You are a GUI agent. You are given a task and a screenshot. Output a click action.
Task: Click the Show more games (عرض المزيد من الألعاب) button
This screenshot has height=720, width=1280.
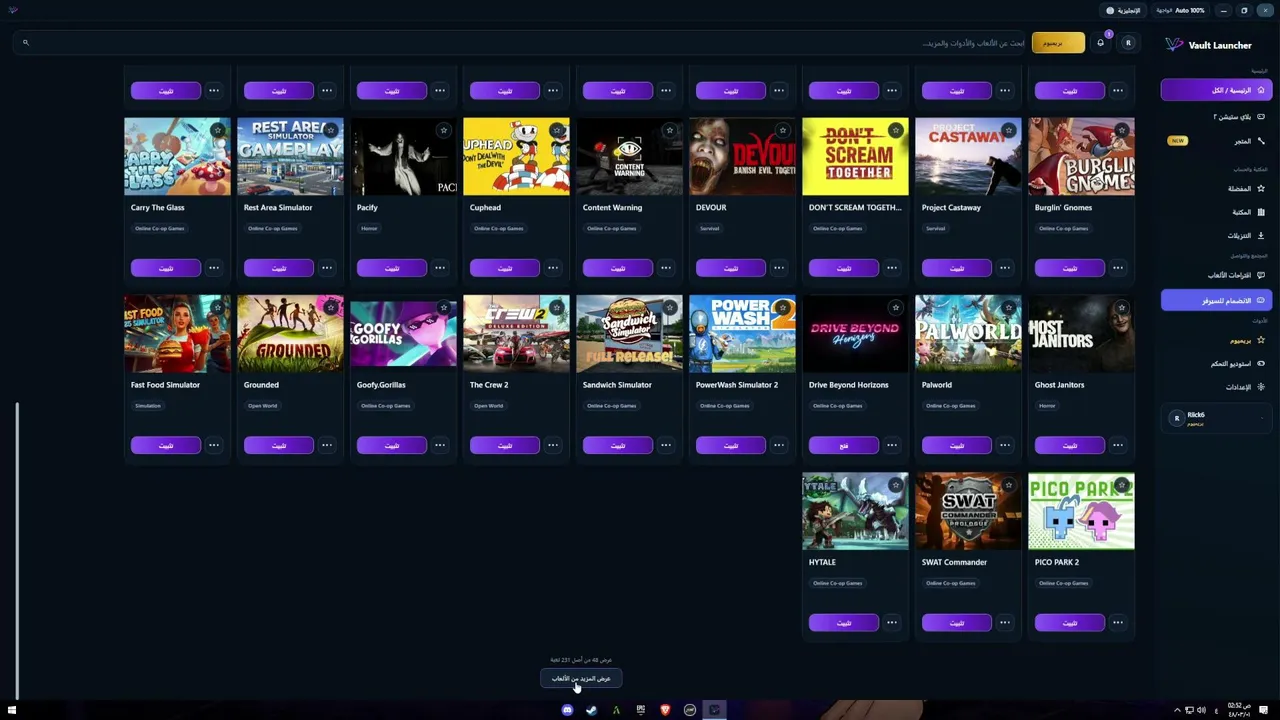(x=581, y=678)
